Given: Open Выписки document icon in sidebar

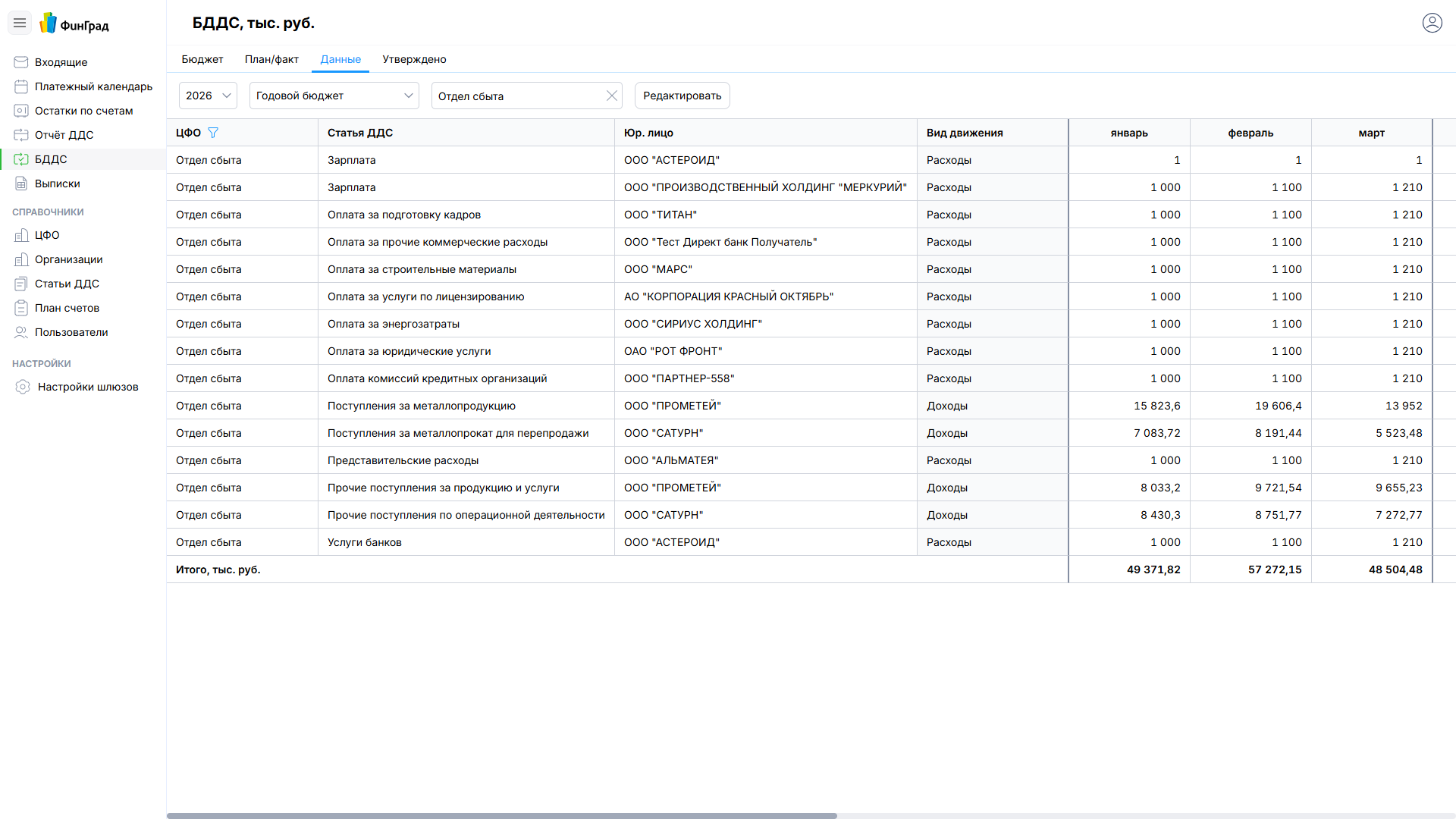Looking at the screenshot, I should [x=21, y=184].
